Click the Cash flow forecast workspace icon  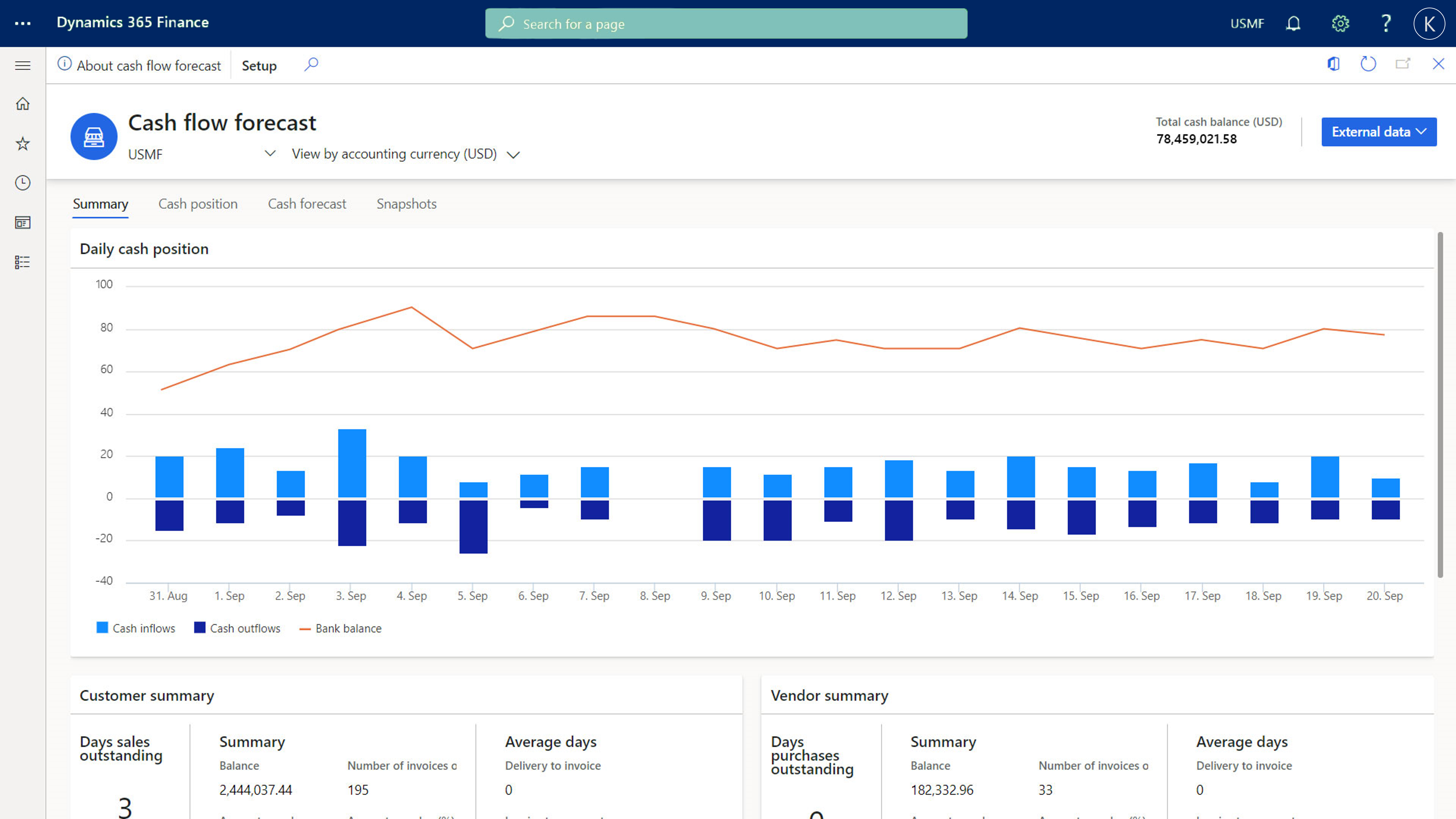[94, 136]
